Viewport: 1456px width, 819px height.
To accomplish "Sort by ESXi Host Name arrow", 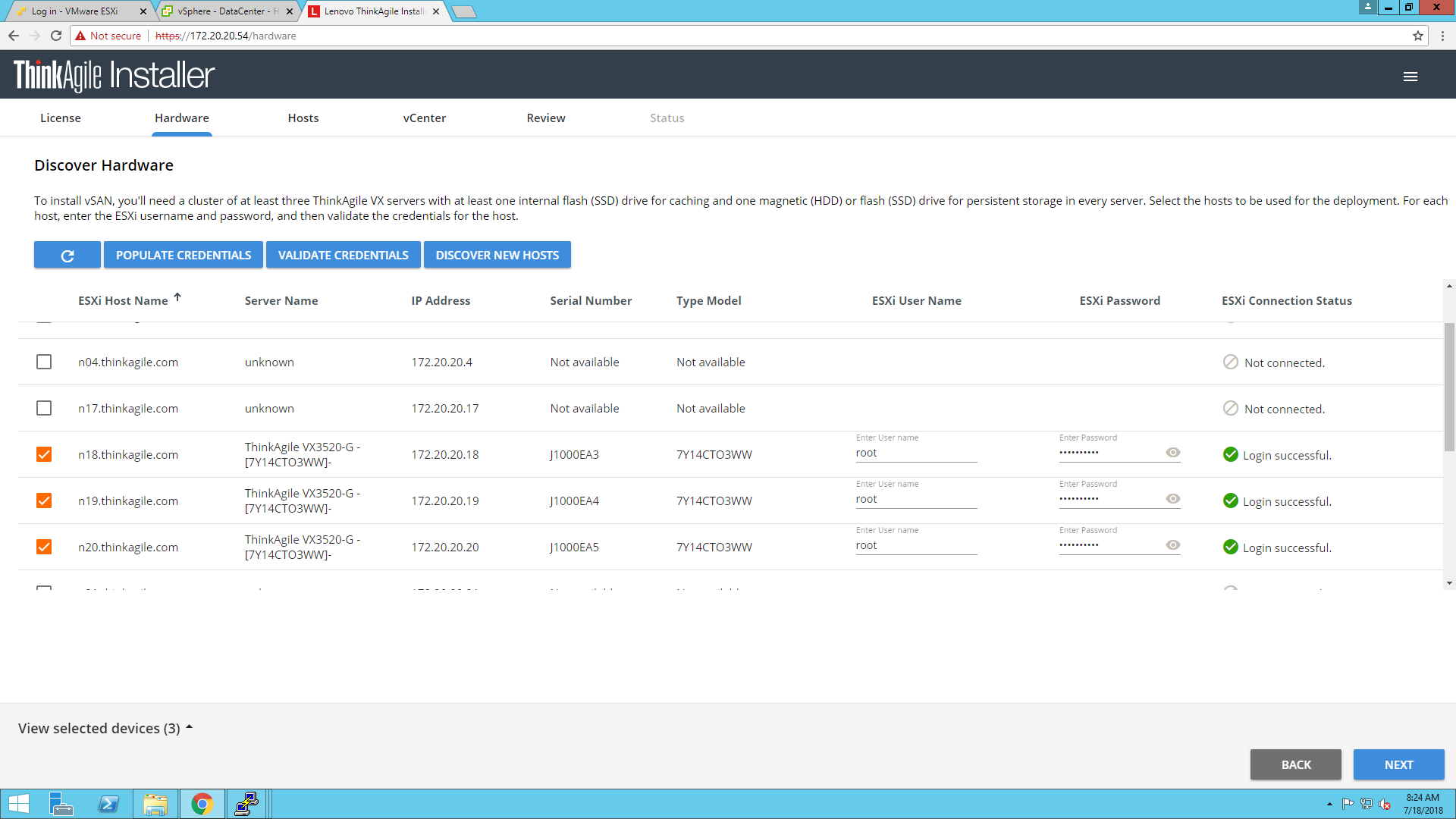I will [x=177, y=297].
